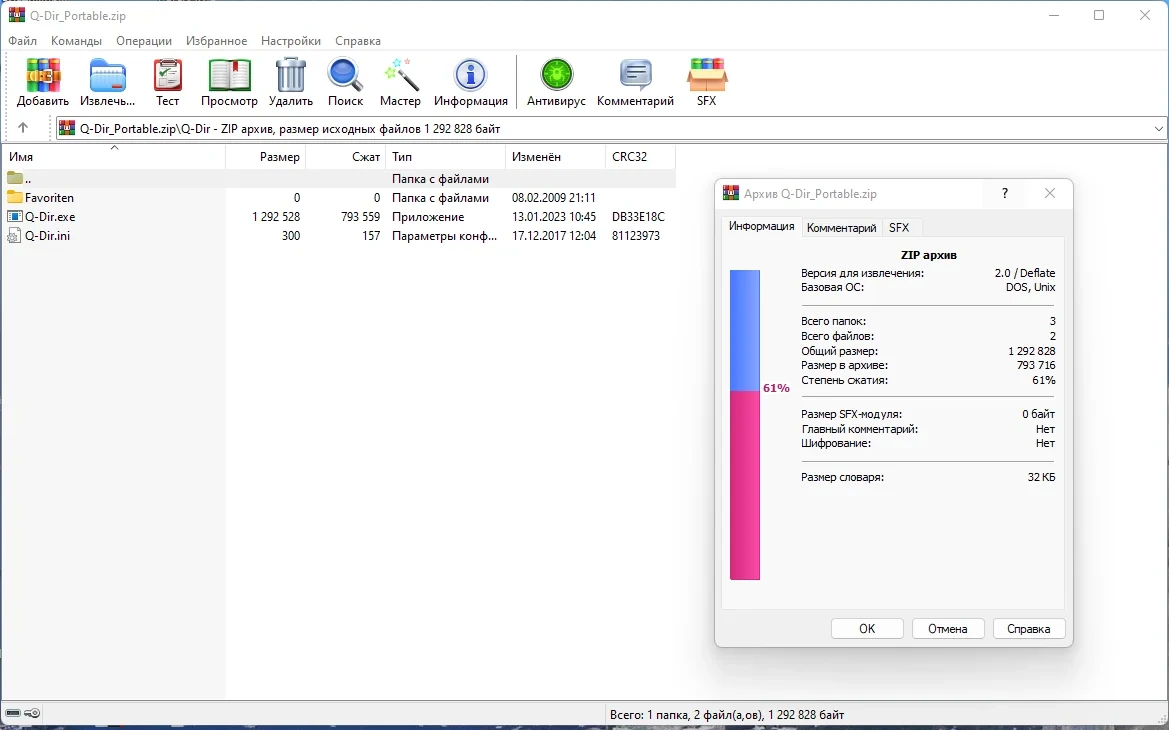Sort by the Изменён column header
1169x730 pixels.
pos(555,157)
